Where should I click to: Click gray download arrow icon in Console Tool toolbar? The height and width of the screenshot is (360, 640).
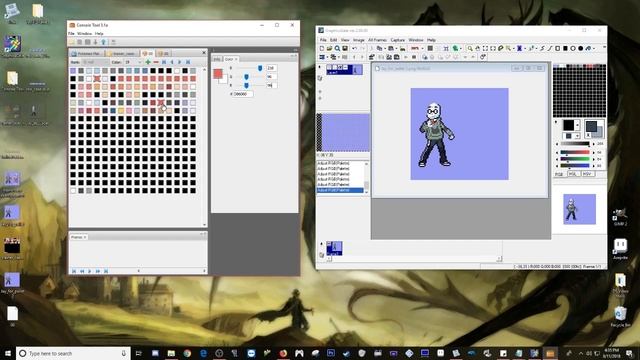[95, 42]
